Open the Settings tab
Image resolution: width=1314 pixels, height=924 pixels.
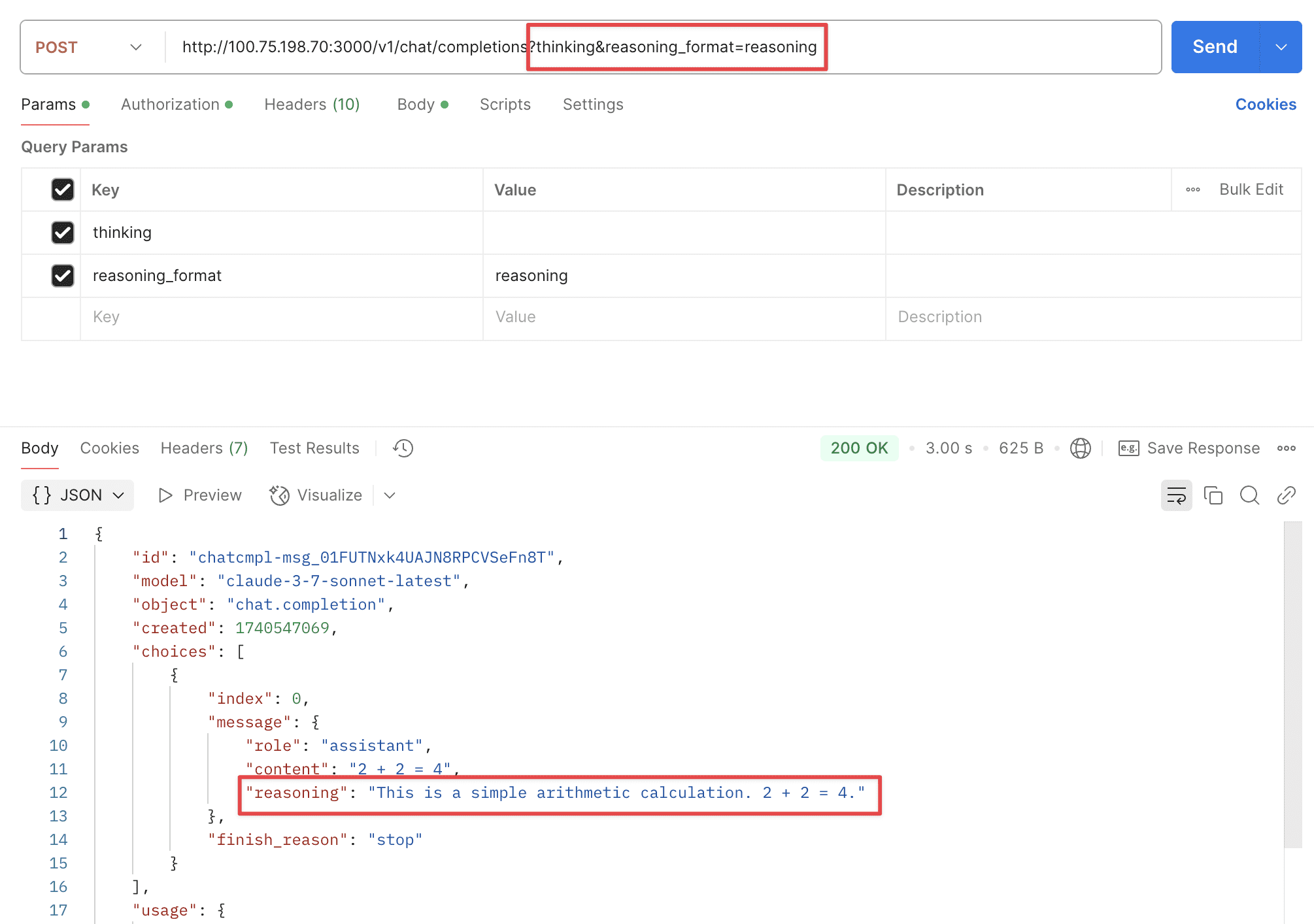point(593,105)
